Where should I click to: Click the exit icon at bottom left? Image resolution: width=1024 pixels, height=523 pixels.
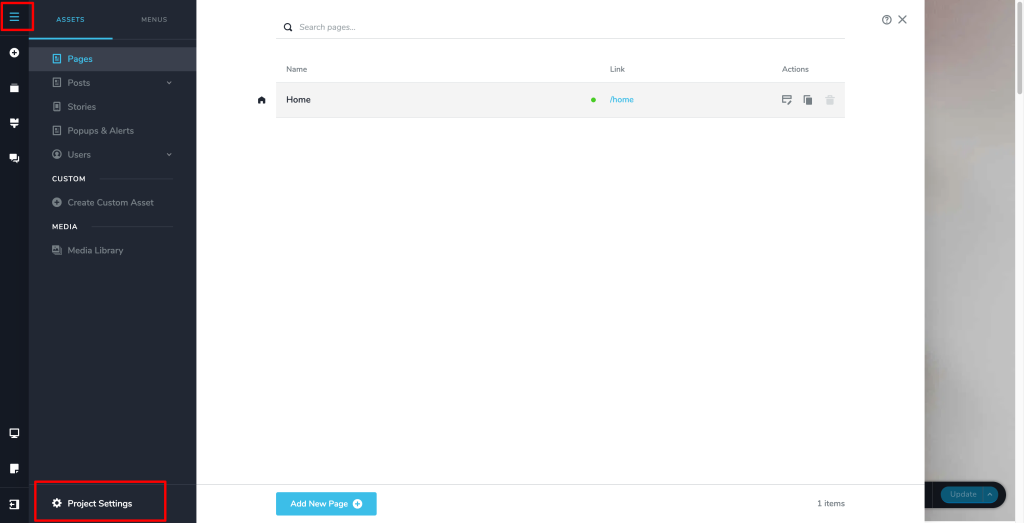coord(14,504)
